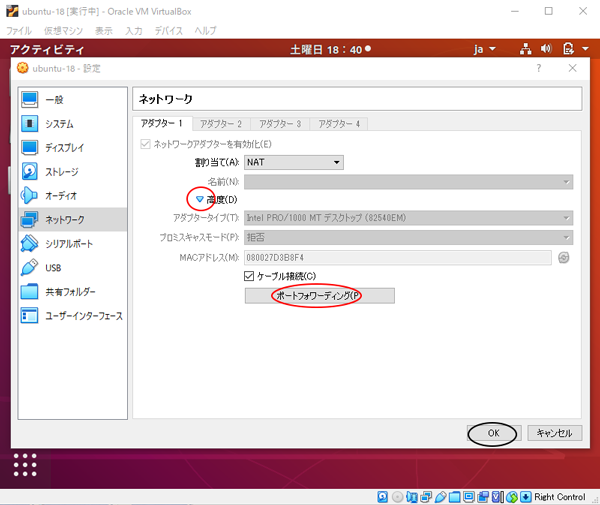600x505 pixels.
Task: Open the ファイル (File) menu
Action: point(19,31)
